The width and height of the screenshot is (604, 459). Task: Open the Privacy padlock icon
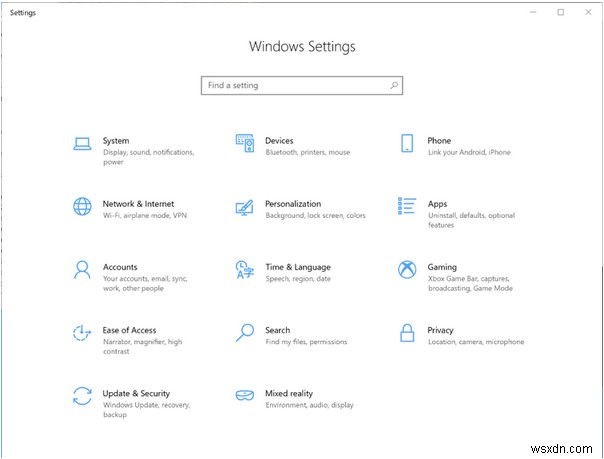tap(407, 333)
